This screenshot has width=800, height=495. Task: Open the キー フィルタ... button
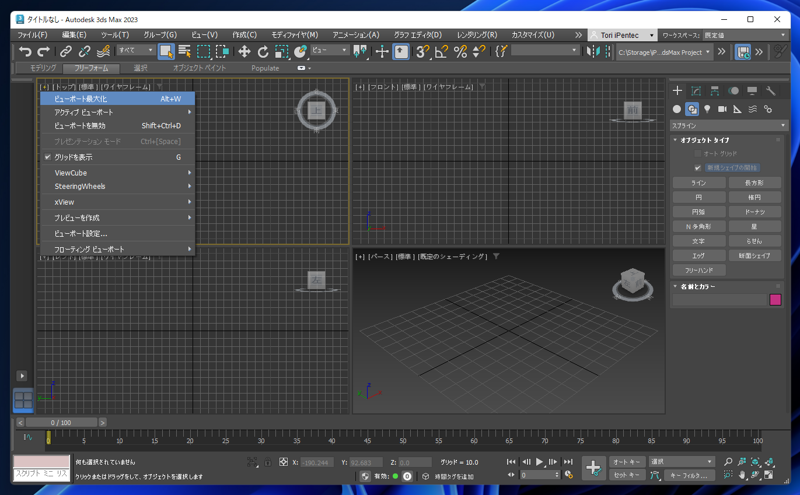pos(689,475)
